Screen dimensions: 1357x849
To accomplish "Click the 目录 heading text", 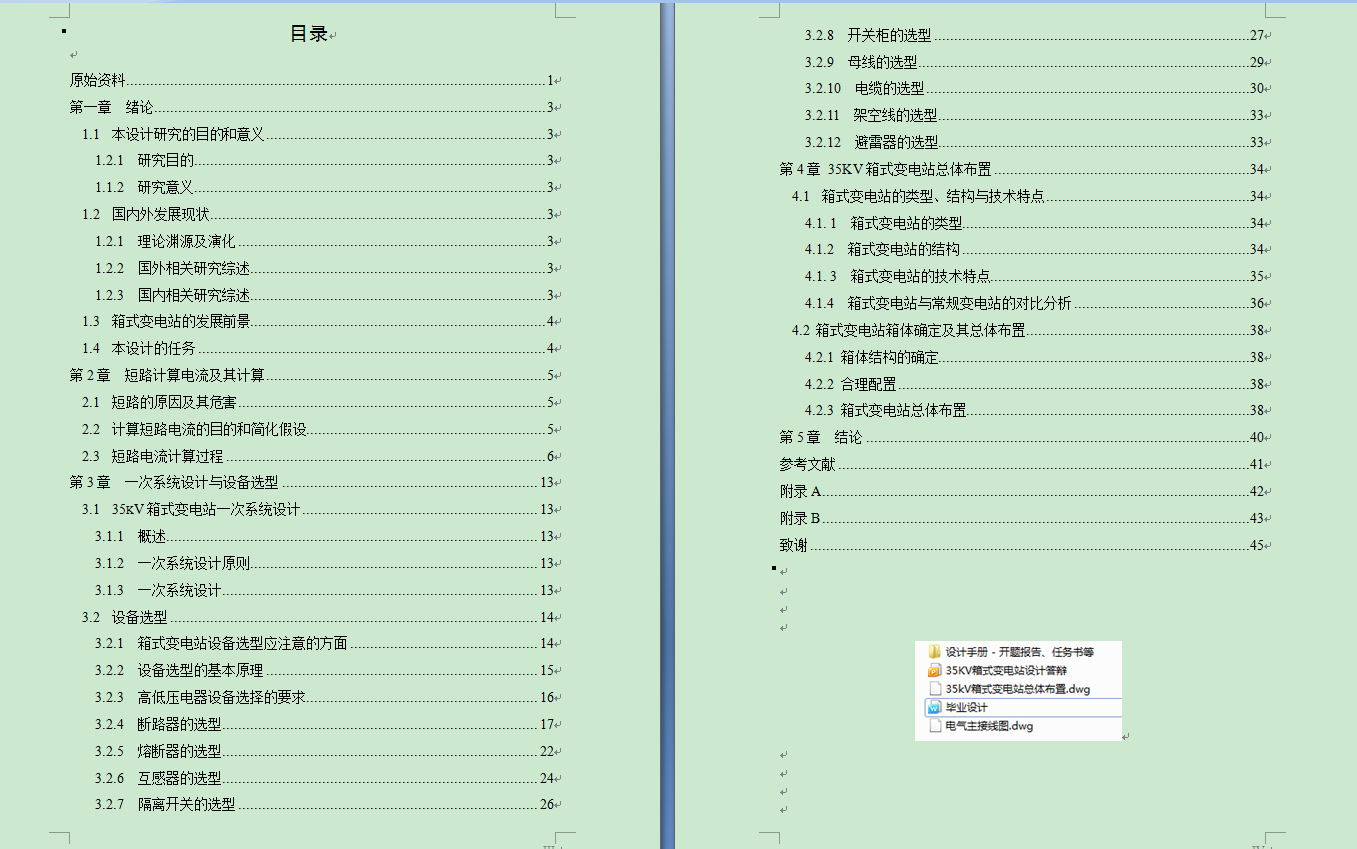I will tap(308, 32).
